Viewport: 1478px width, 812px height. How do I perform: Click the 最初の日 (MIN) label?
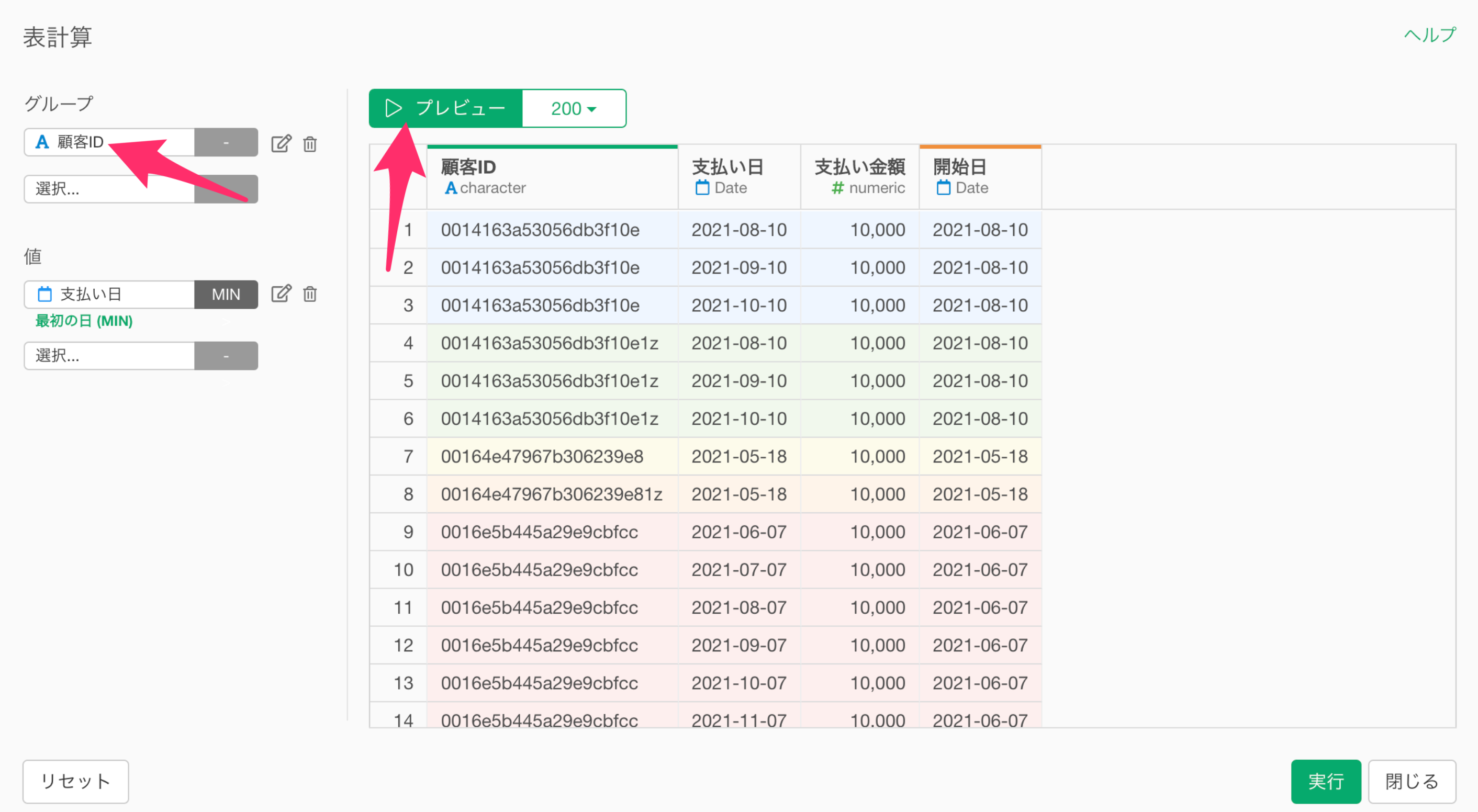tap(84, 321)
